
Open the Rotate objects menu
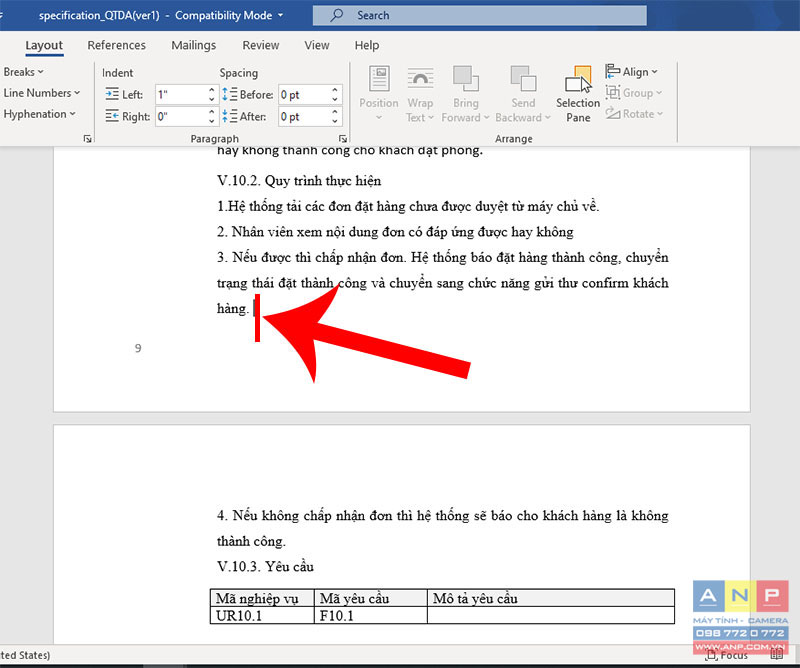pyautogui.click(x=634, y=114)
